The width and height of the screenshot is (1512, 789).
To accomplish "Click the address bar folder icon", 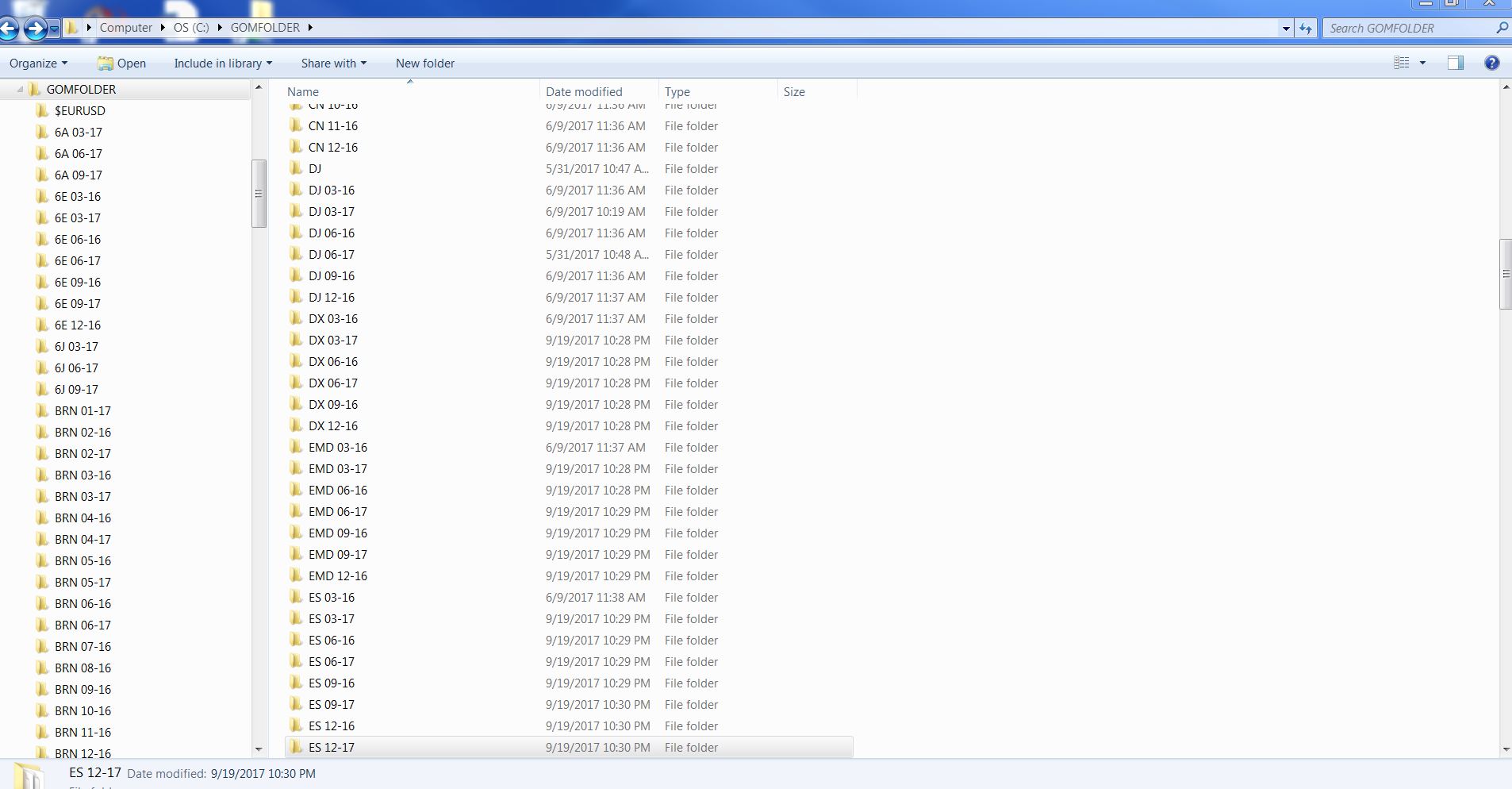I will pyautogui.click(x=72, y=28).
